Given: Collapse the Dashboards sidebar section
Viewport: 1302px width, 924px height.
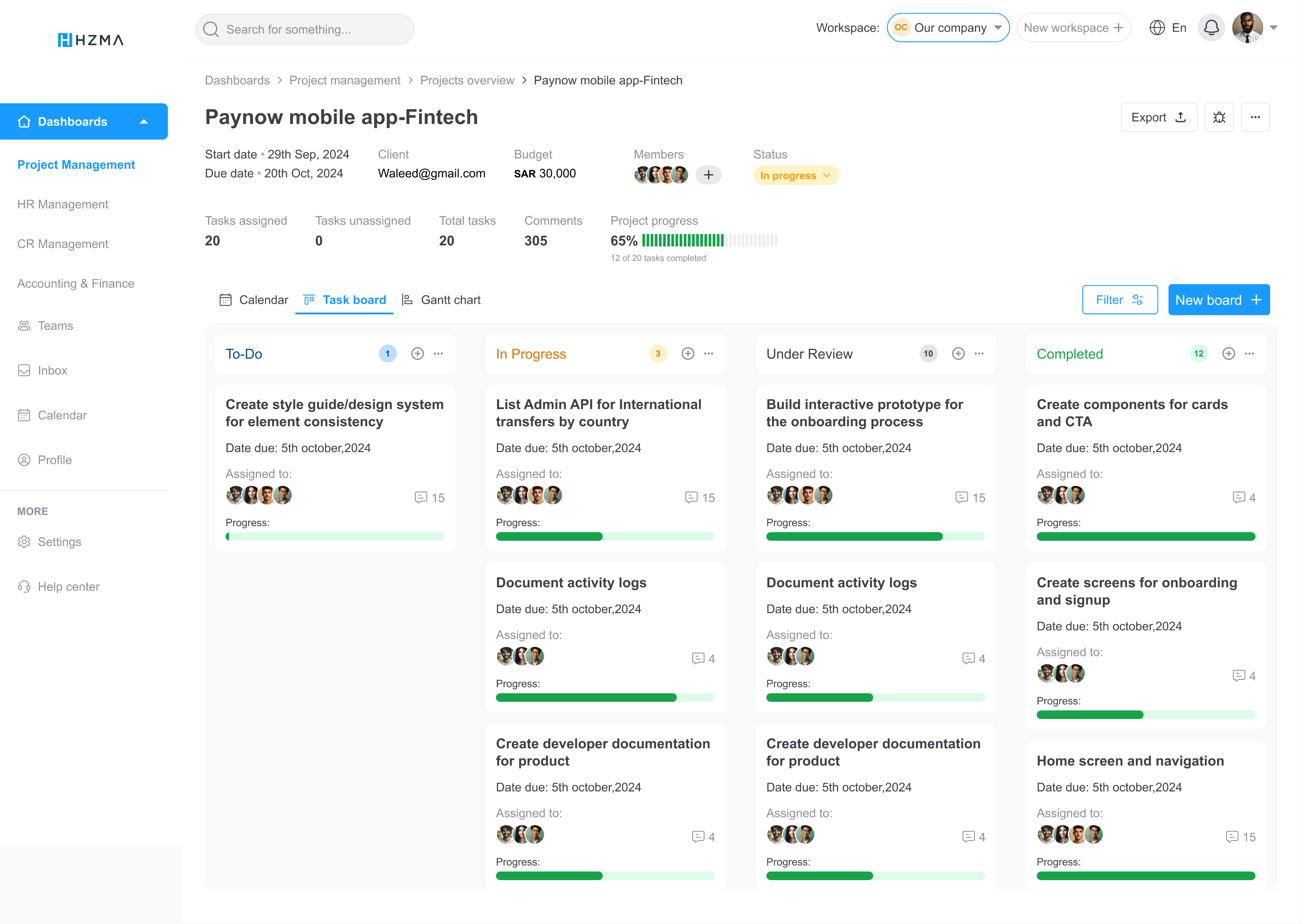Looking at the screenshot, I should coord(144,122).
